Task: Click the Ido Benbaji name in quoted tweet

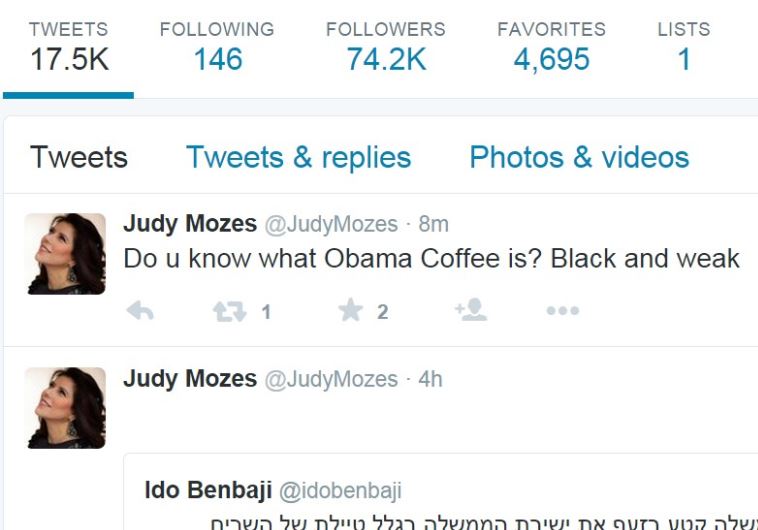Action: click(206, 490)
